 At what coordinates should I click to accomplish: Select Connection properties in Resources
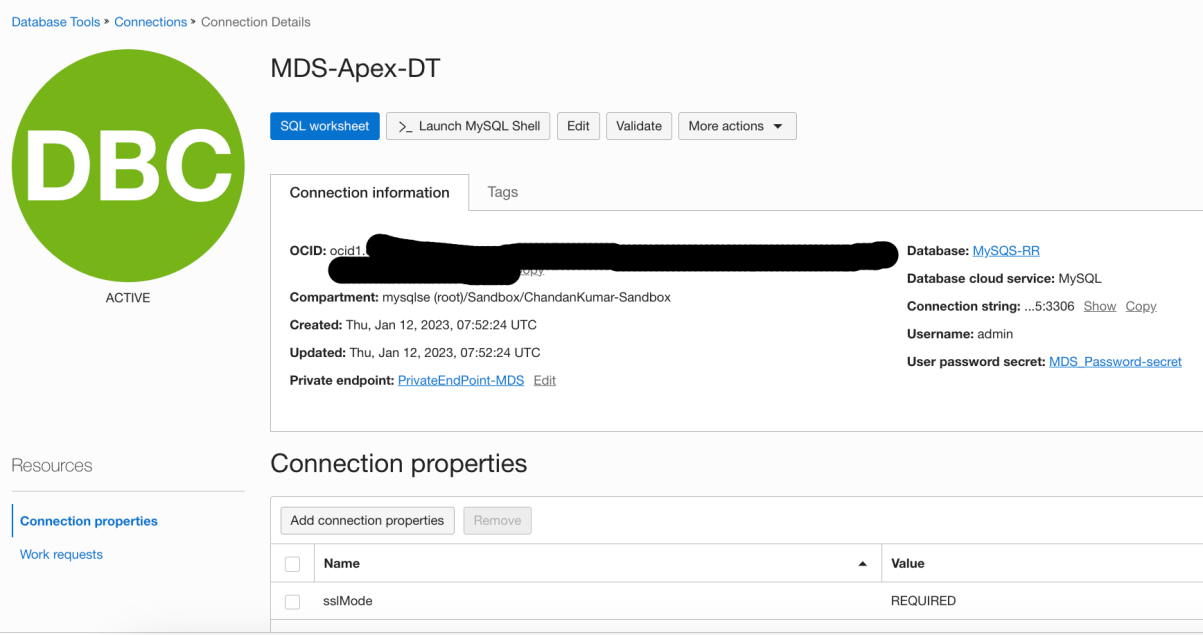(x=89, y=521)
